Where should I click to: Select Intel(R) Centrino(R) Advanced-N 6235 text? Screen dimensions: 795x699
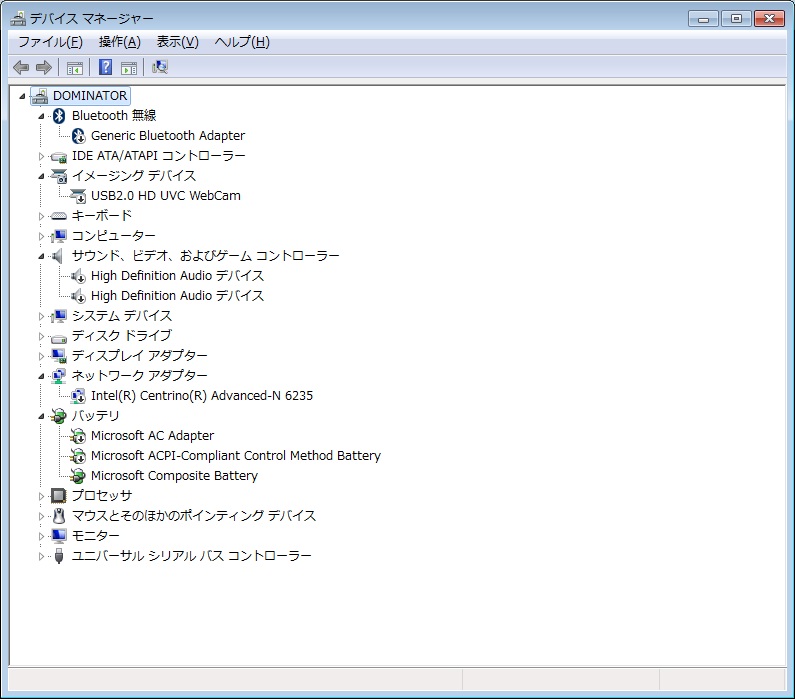(x=202, y=396)
